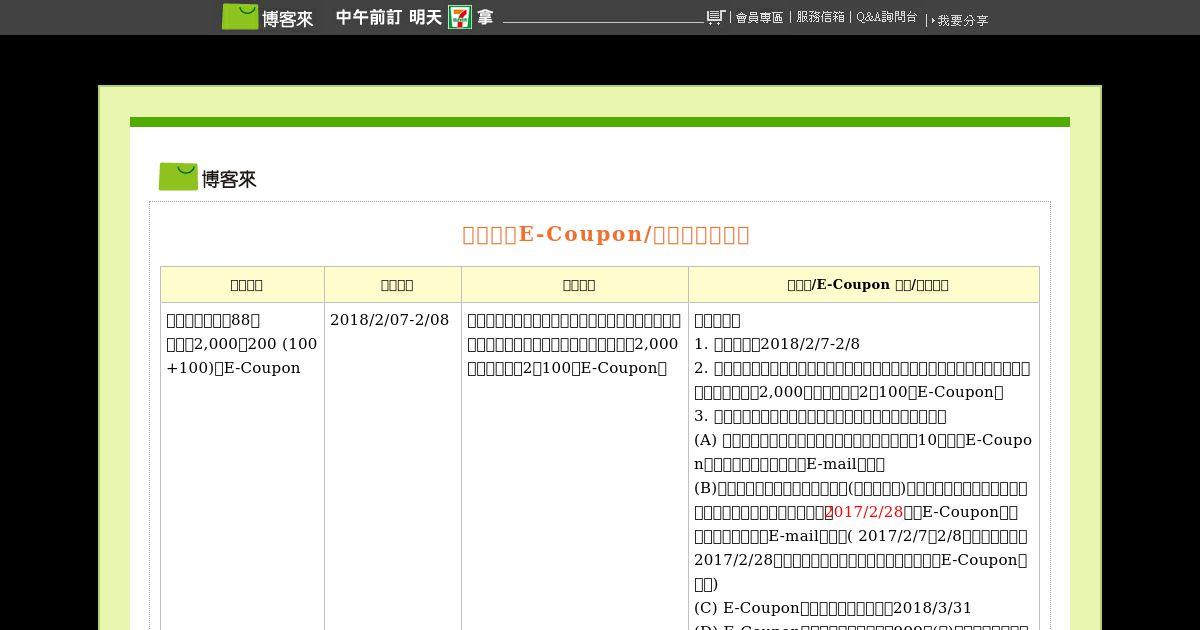Click 我要分享 share link
This screenshot has height=630, width=1200.
tap(961, 20)
